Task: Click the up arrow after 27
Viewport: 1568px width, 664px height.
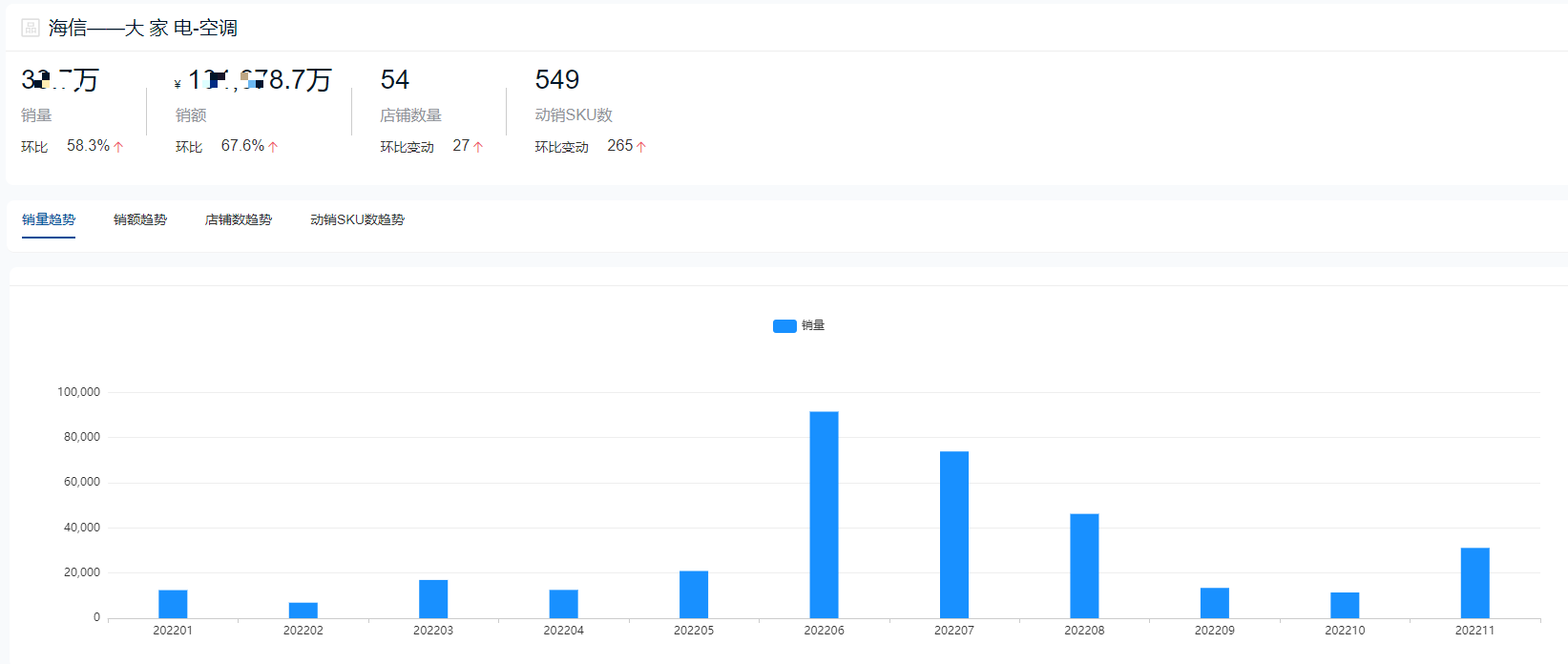Action: click(x=478, y=147)
